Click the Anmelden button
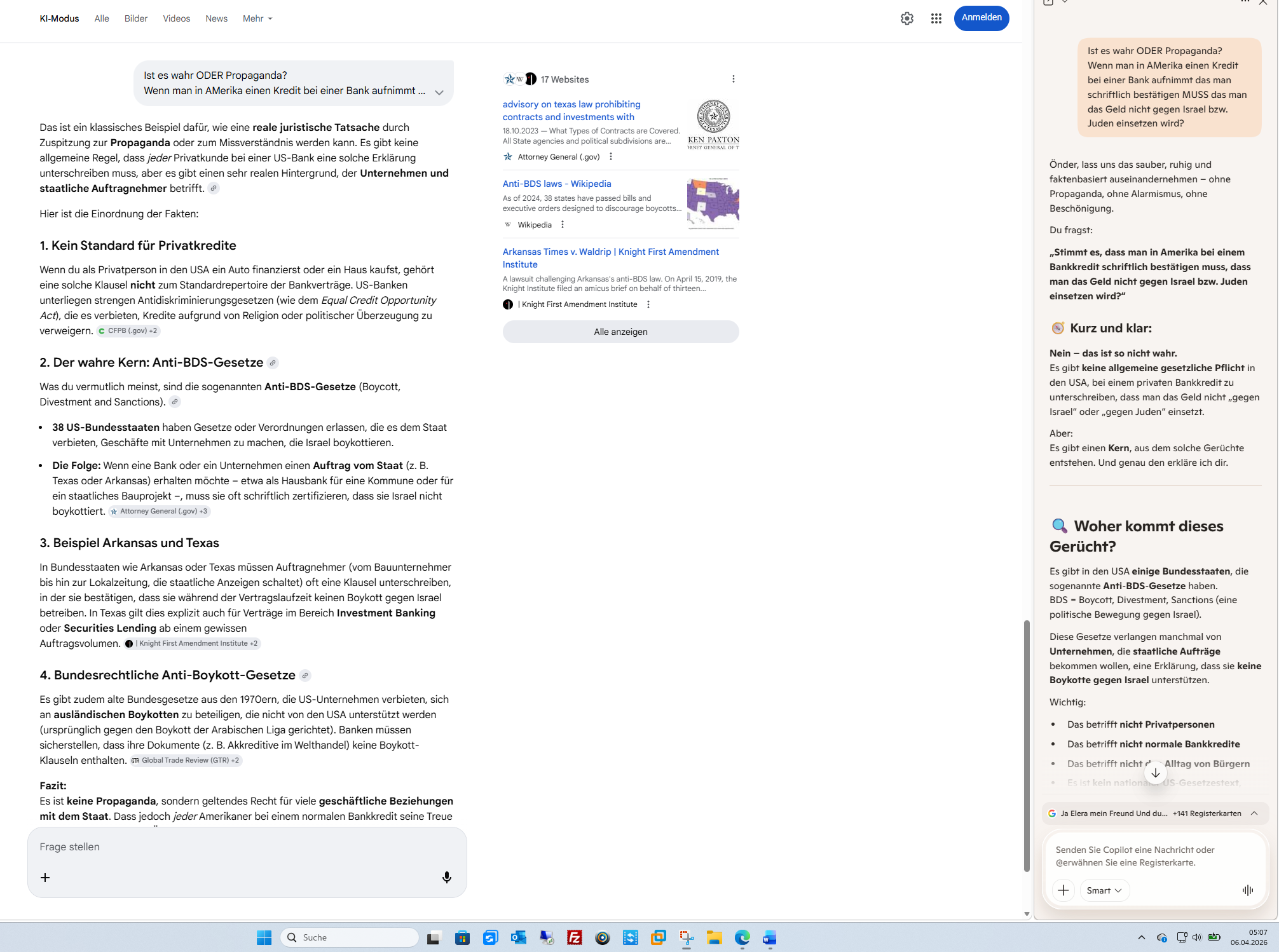 (981, 18)
